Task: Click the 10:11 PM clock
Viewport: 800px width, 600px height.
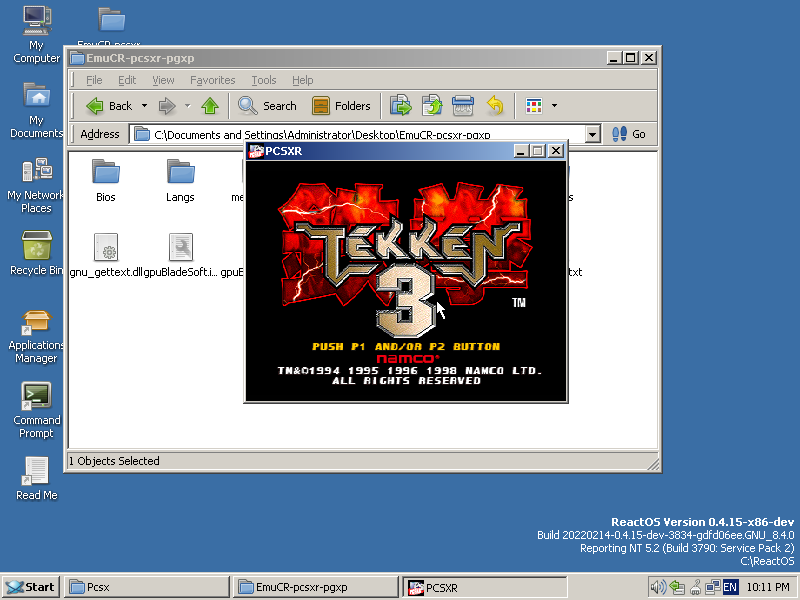Action: pyautogui.click(x=768, y=587)
